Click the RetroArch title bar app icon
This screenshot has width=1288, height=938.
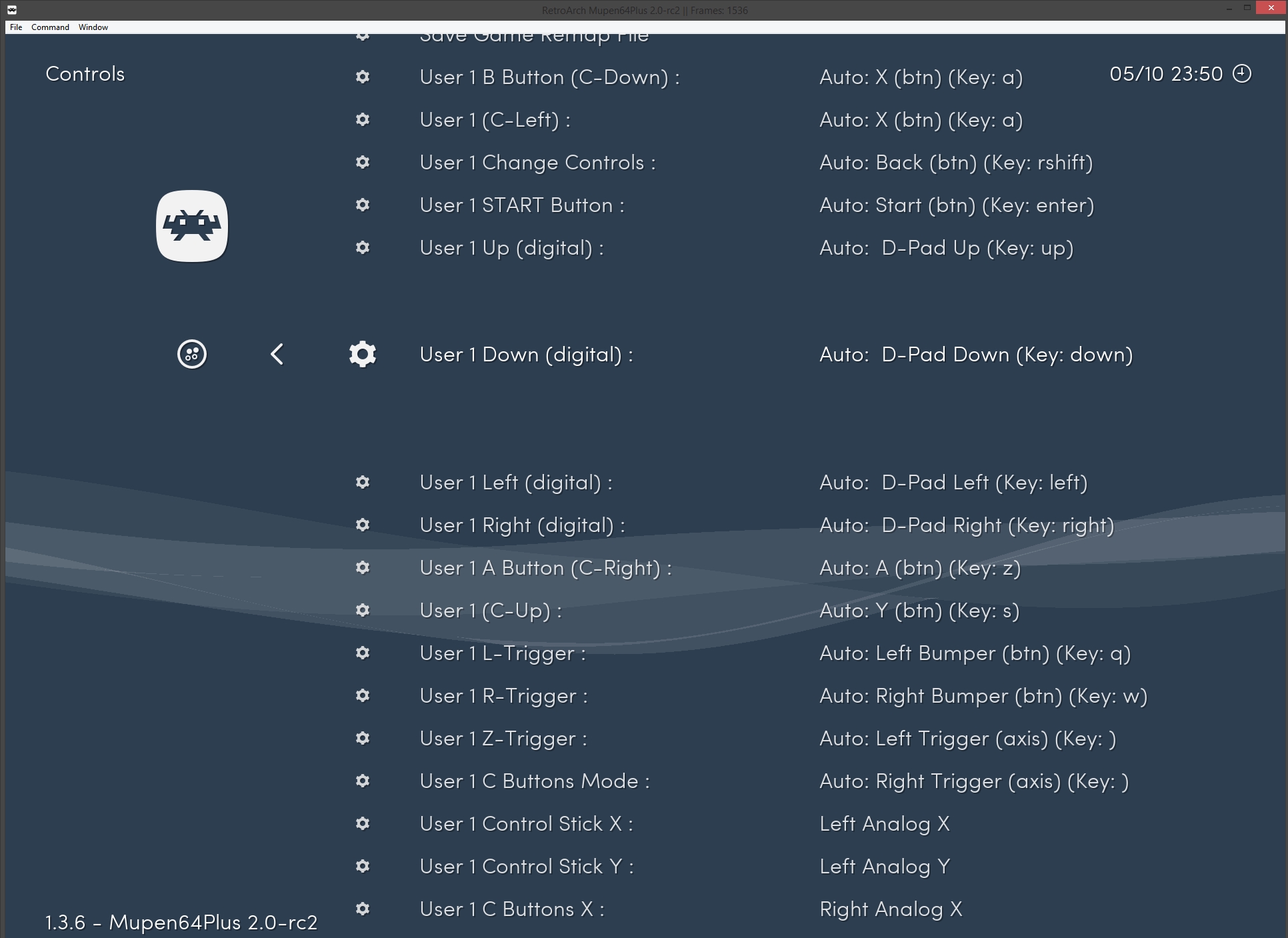(x=11, y=10)
